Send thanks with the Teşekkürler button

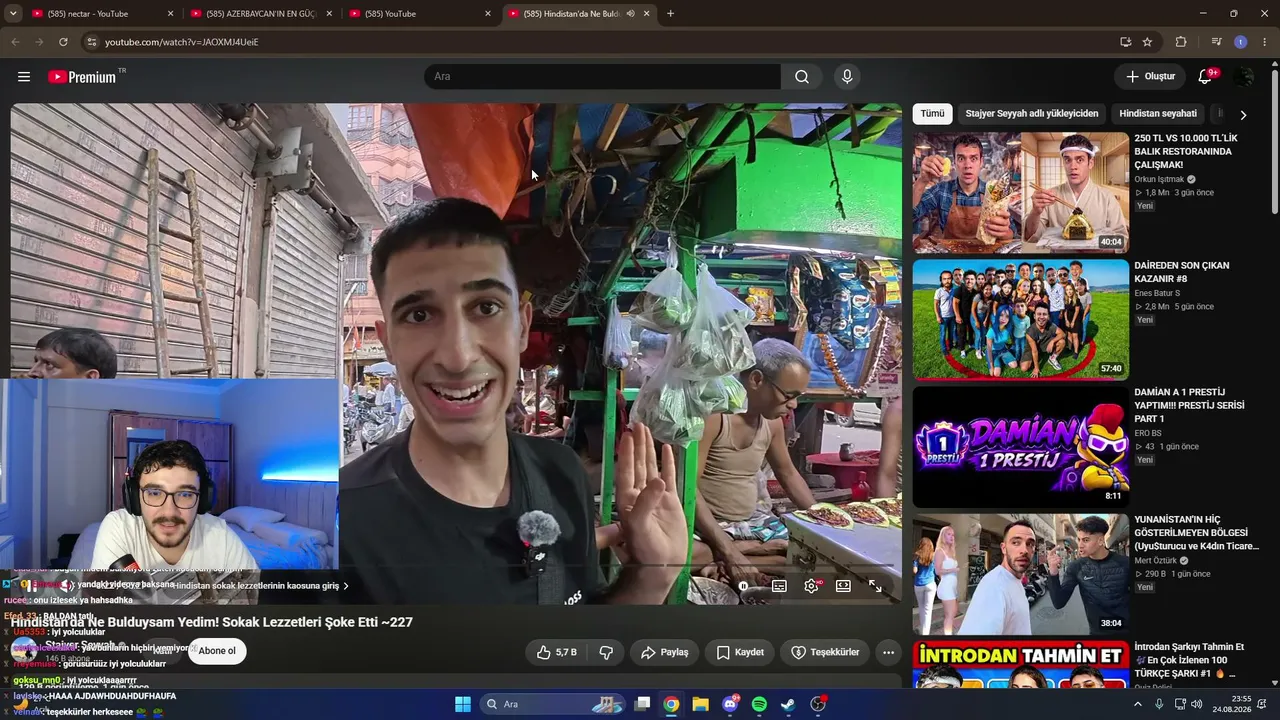825,652
